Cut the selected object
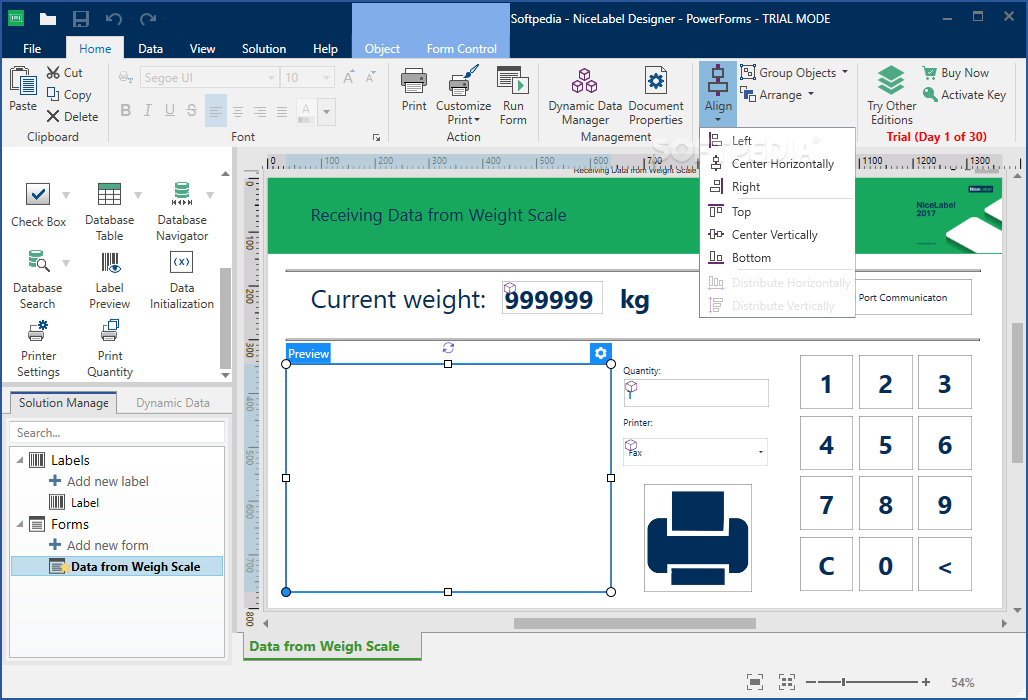The height and width of the screenshot is (700, 1028). [x=64, y=73]
